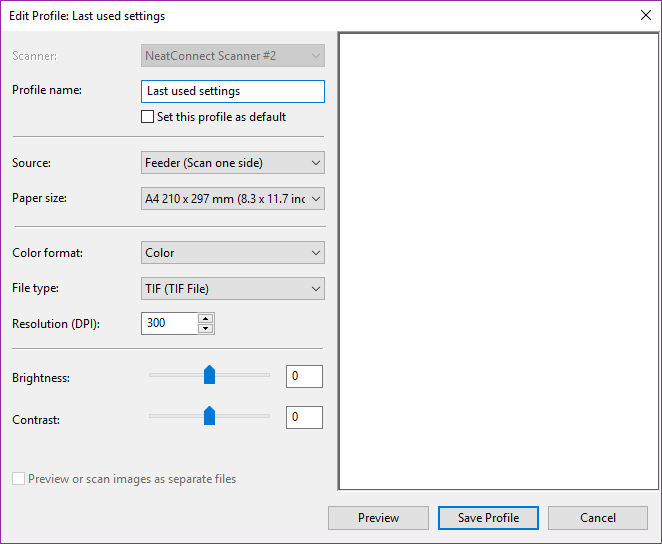The width and height of the screenshot is (662, 544).
Task: Open the Scanner selection dropdown
Action: (233, 55)
